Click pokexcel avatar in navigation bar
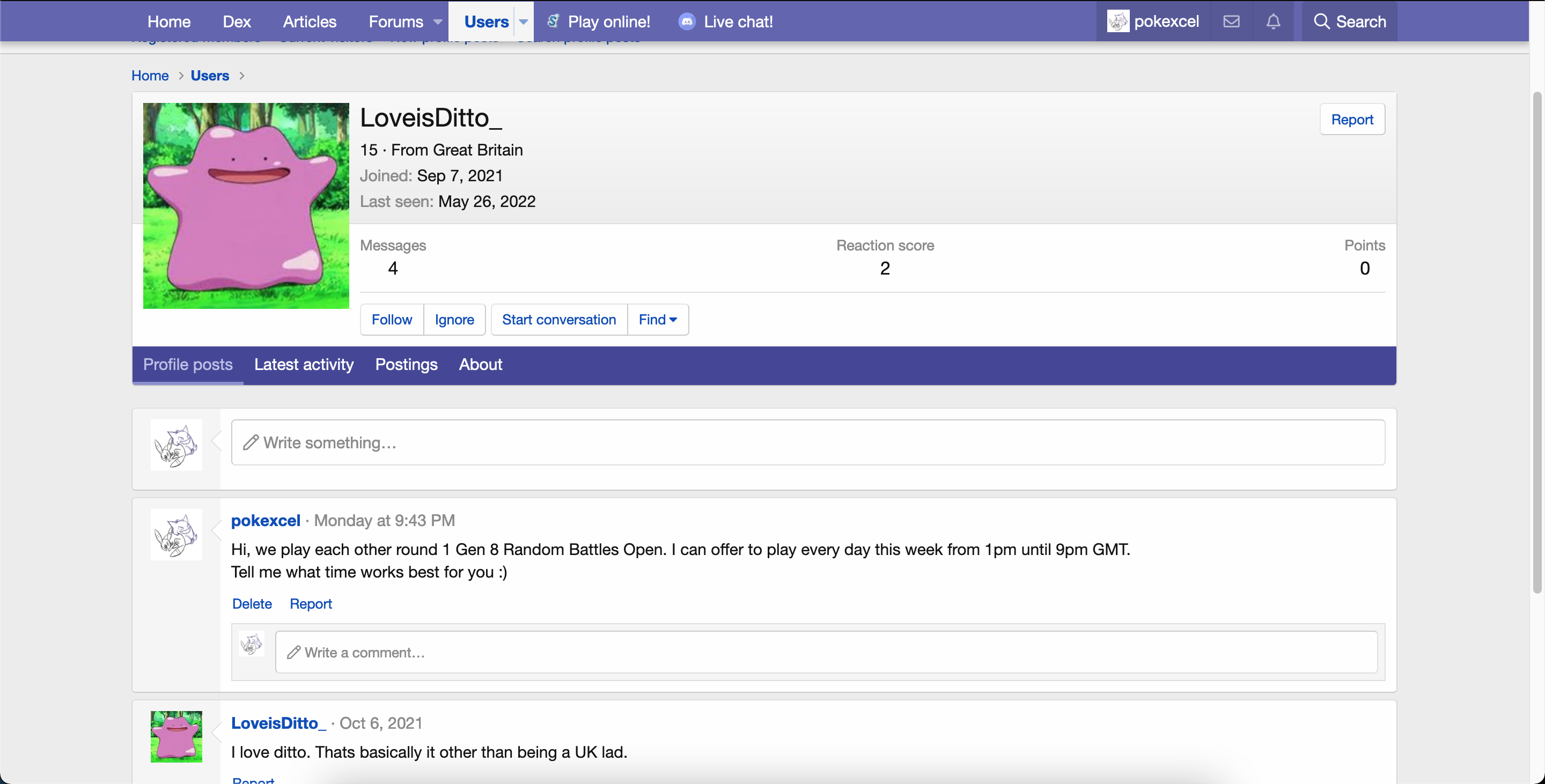Image resolution: width=1545 pixels, height=784 pixels. click(x=1118, y=21)
